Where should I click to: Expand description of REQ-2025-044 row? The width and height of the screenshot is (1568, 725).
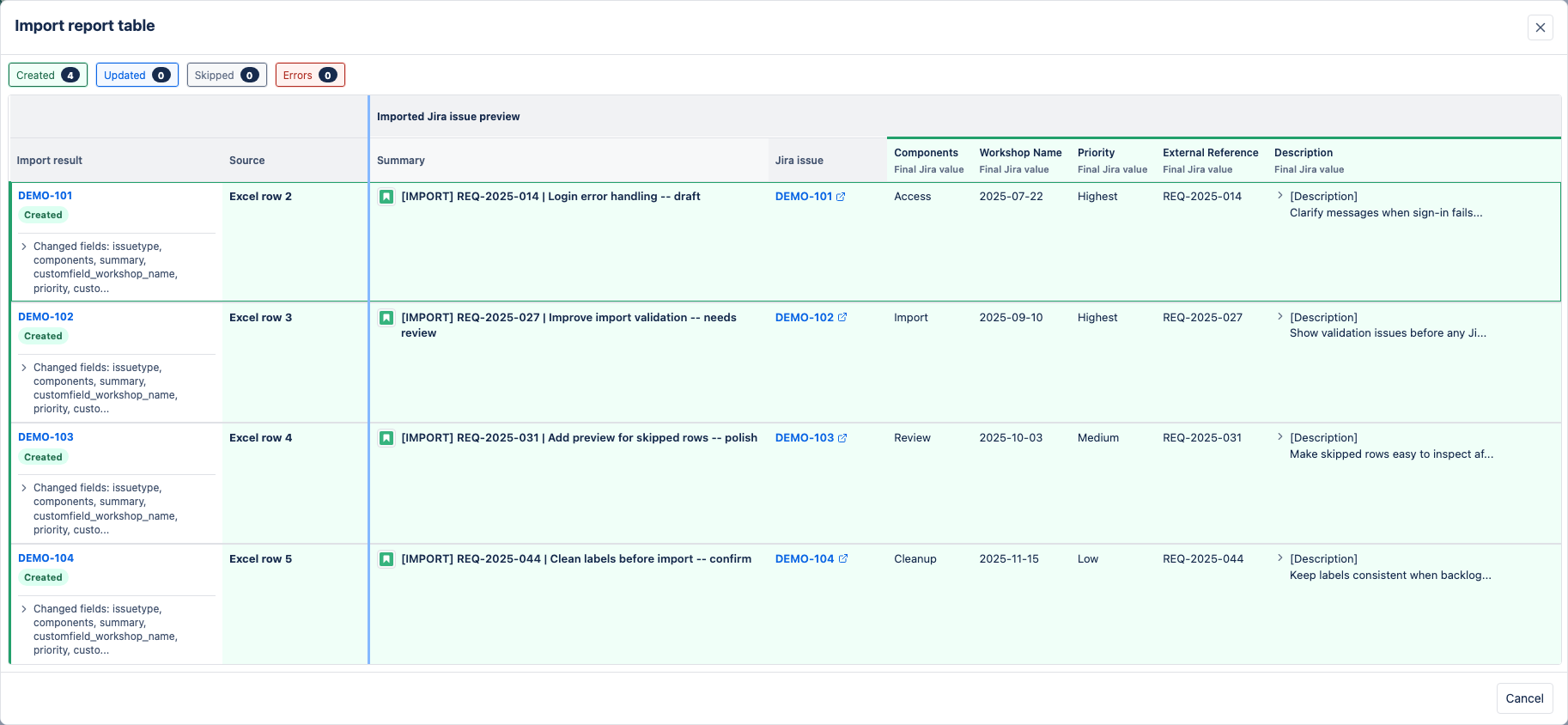pyautogui.click(x=1280, y=558)
